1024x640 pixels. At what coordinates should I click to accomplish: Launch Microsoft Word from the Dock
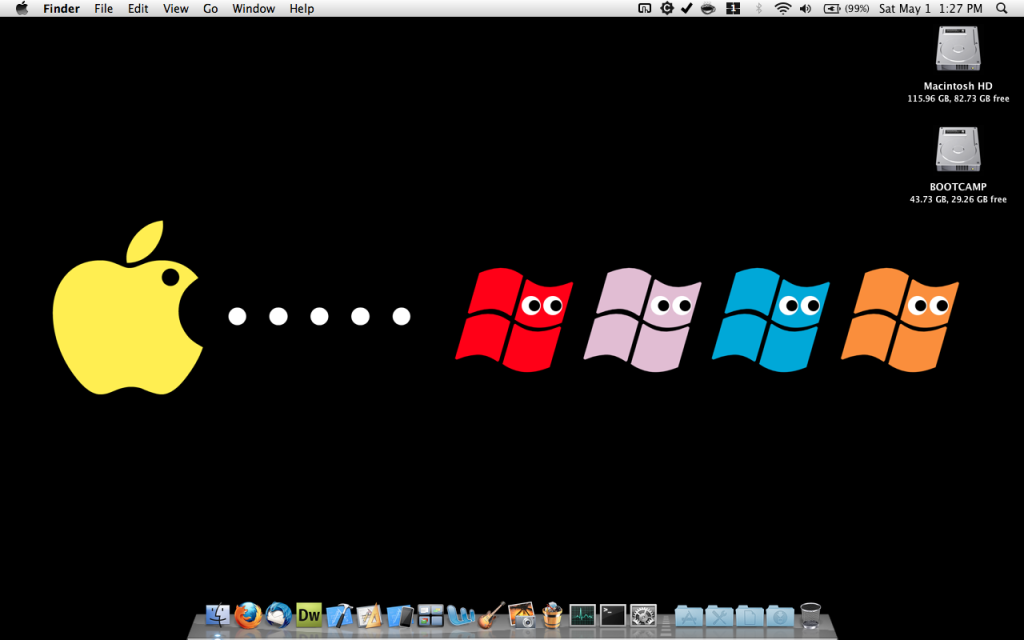point(460,615)
